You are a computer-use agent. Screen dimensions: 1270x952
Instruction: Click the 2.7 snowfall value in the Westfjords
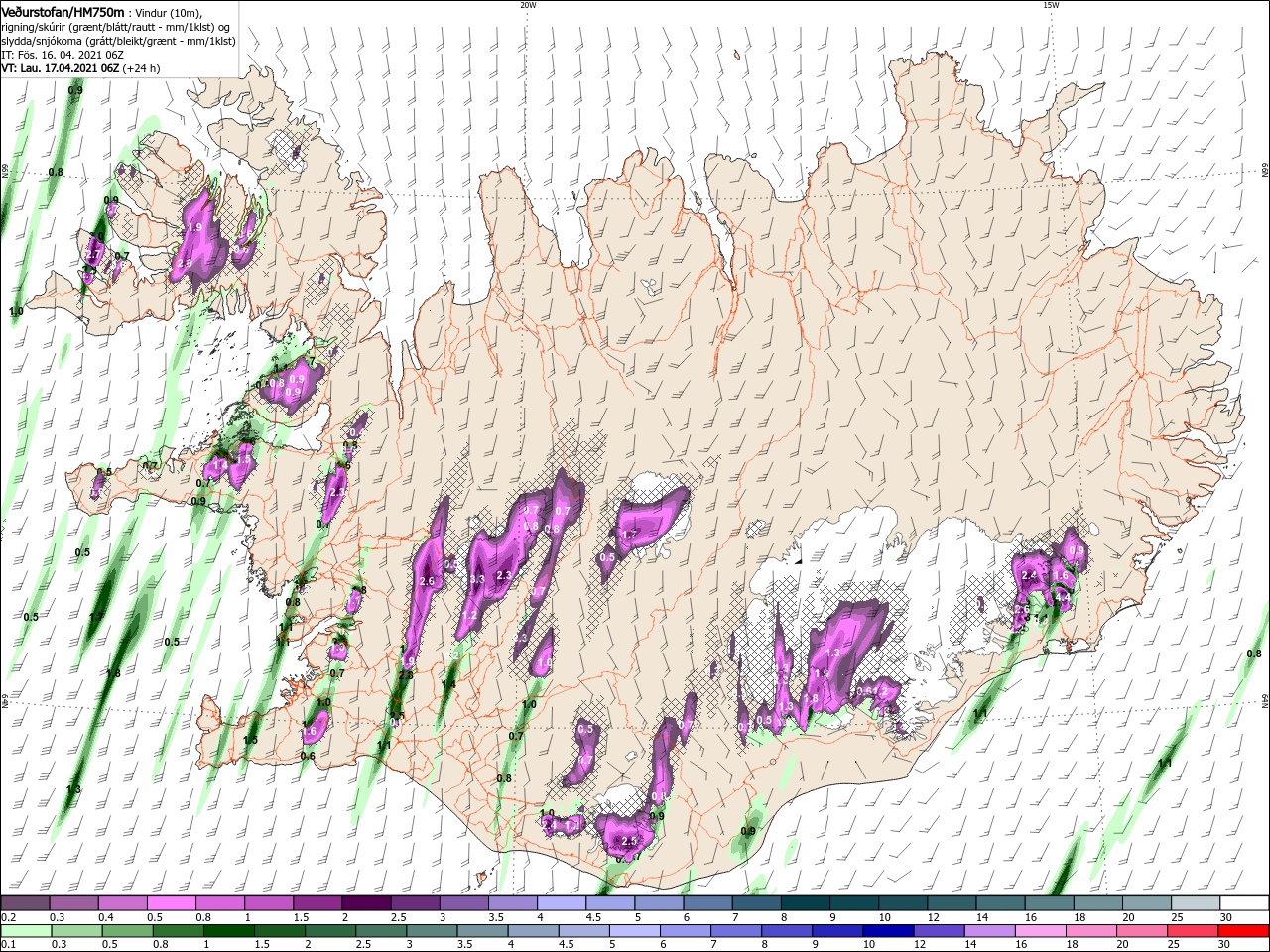[95, 255]
